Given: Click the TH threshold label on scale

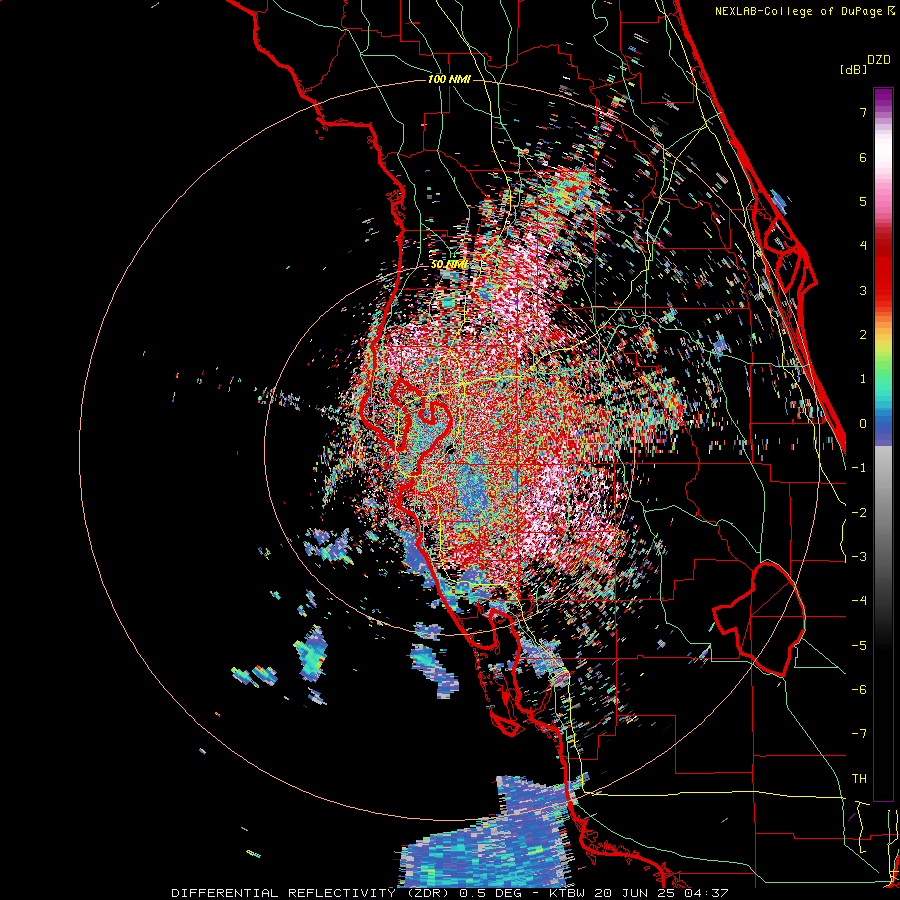Looking at the screenshot, I should point(859,779).
